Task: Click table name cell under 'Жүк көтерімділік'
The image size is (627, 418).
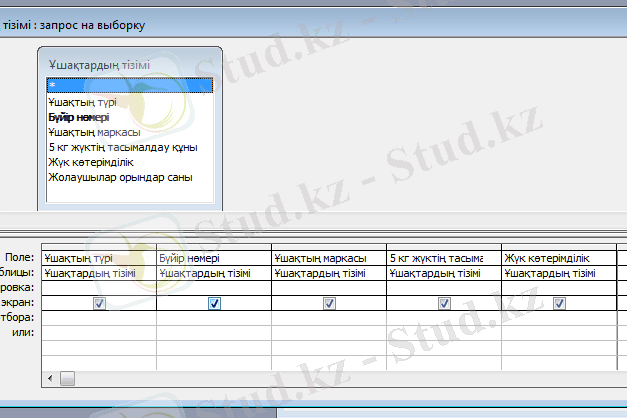Action: [x=559, y=273]
